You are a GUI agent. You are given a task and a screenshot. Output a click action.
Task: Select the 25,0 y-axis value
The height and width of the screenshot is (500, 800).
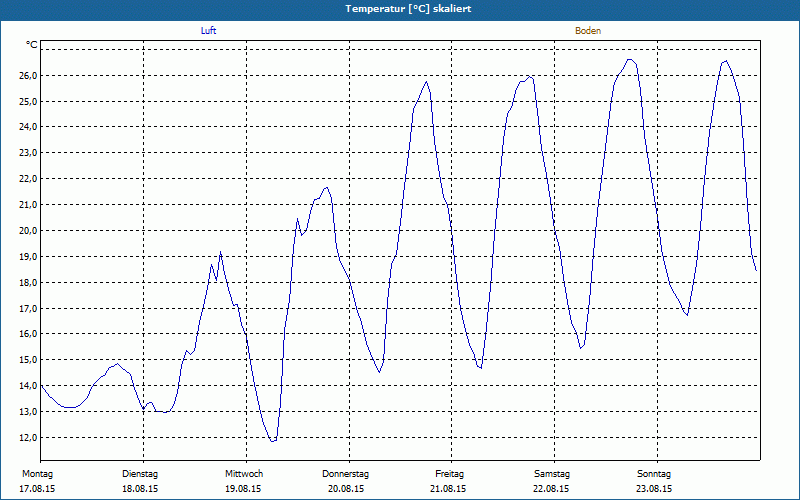point(28,102)
